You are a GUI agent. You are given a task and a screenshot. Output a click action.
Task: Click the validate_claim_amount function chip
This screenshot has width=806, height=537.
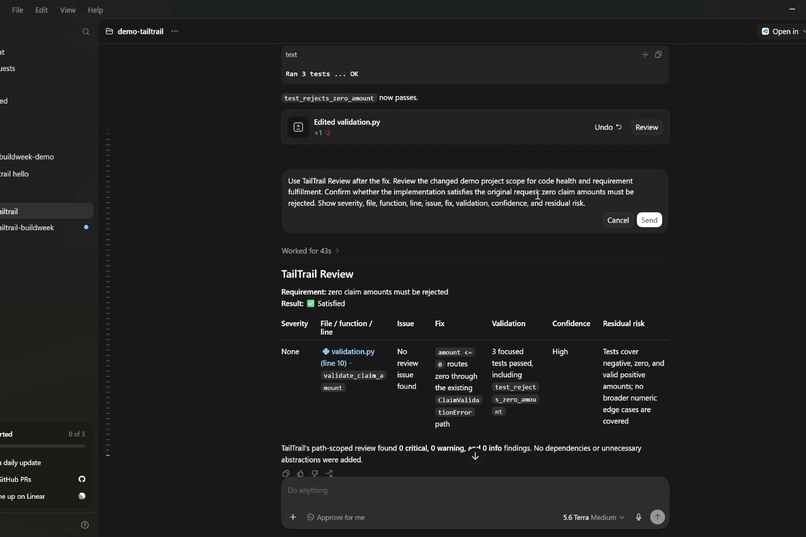pos(353,381)
